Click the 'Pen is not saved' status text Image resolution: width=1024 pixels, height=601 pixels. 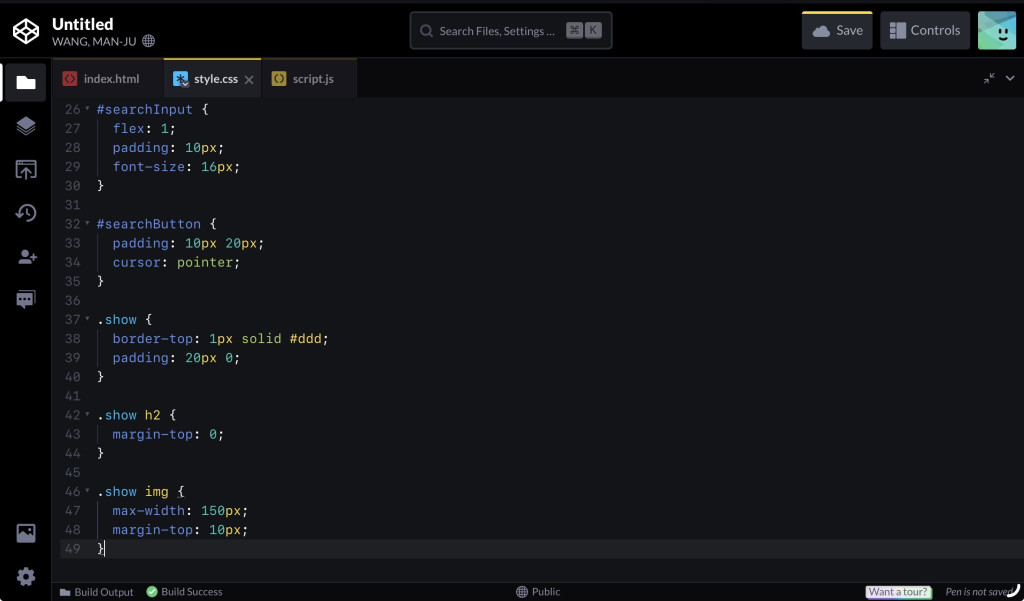pos(978,592)
